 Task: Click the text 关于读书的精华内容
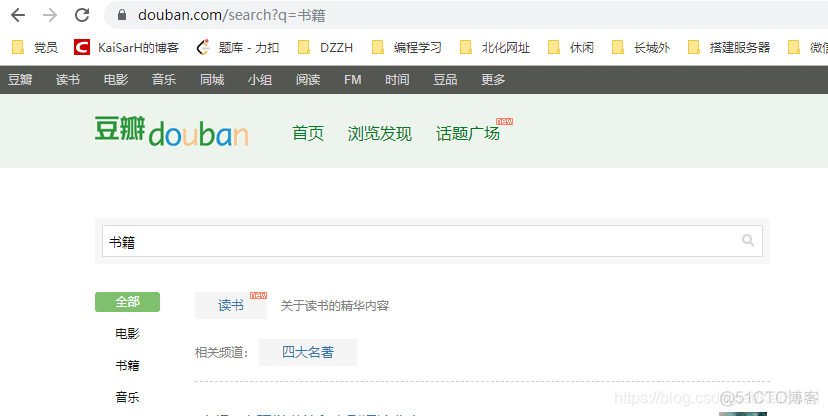335,306
